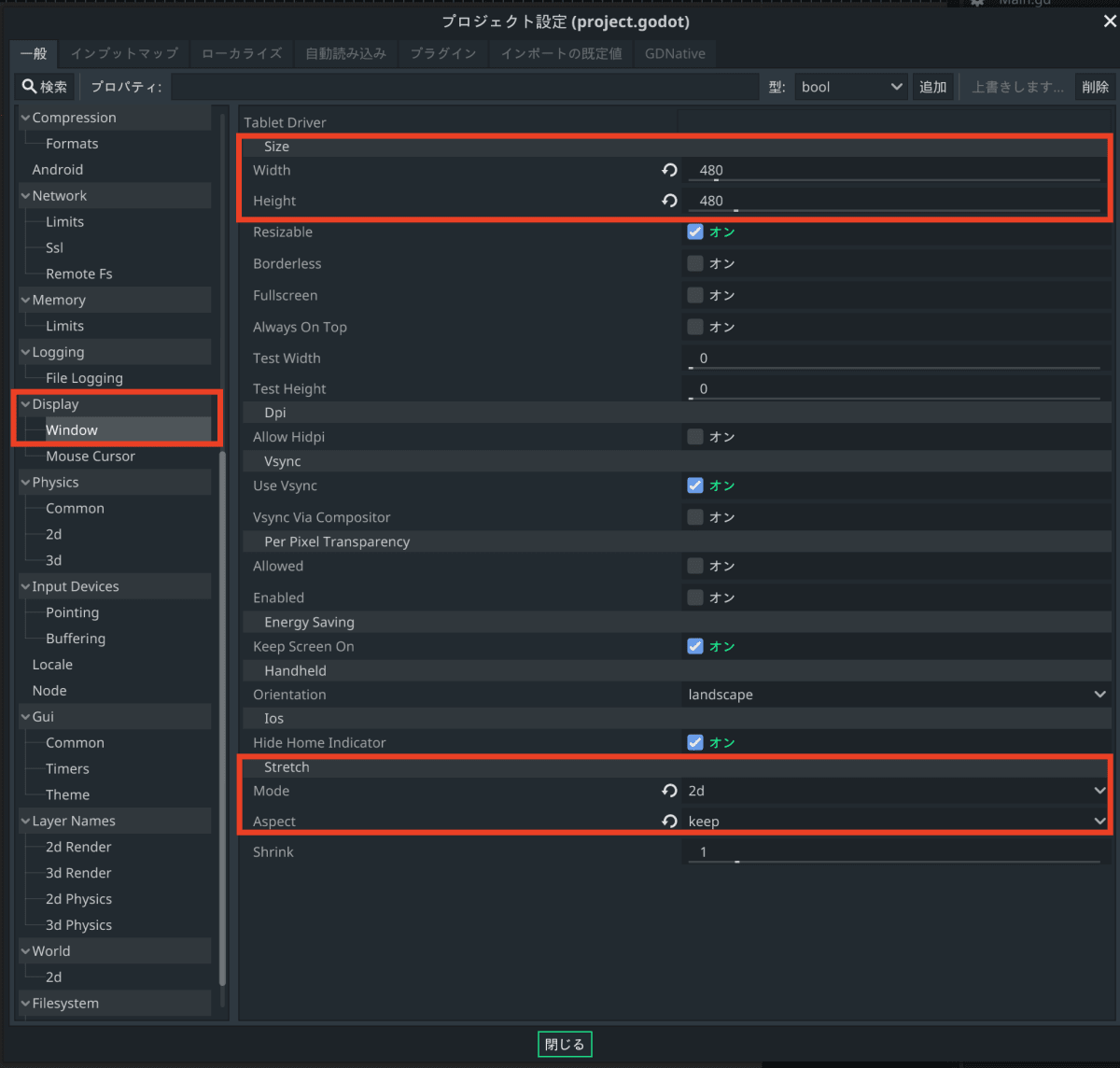Collapse the Compression category
The width and height of the screenshot is (1120, 1068).
(25, 118)
